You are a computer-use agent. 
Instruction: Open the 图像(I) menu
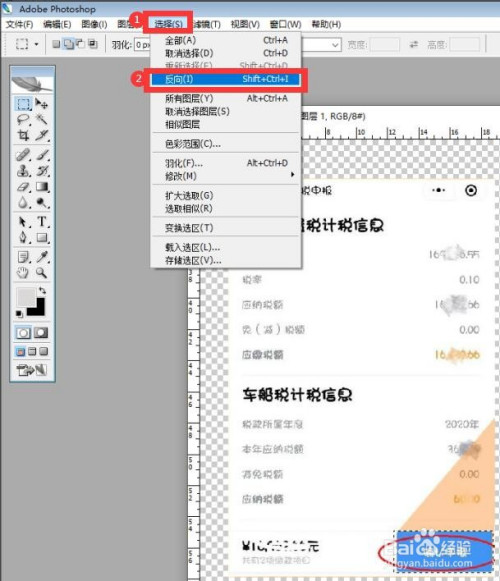tap(94, 24)
